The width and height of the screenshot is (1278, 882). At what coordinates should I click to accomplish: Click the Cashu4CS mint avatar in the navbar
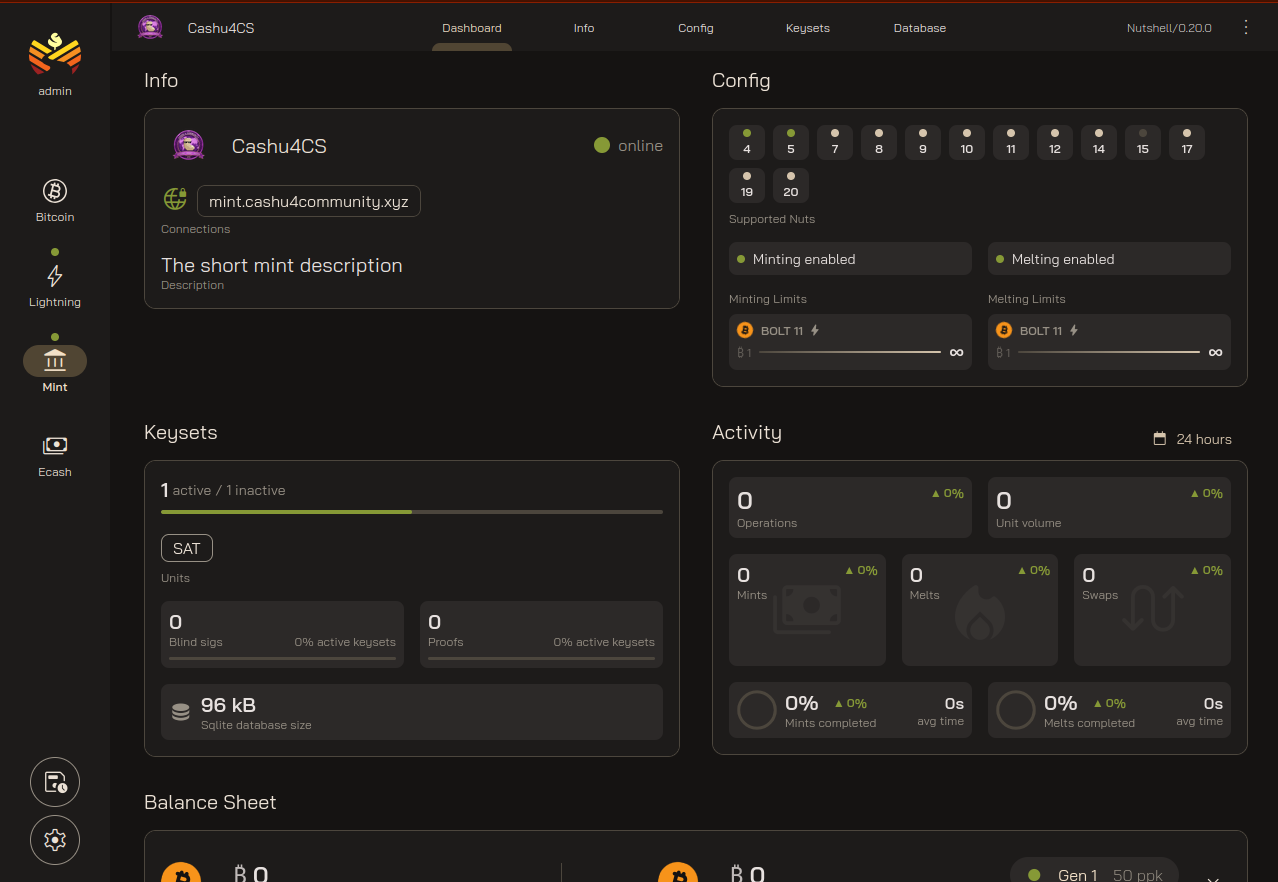pos(150,27)
